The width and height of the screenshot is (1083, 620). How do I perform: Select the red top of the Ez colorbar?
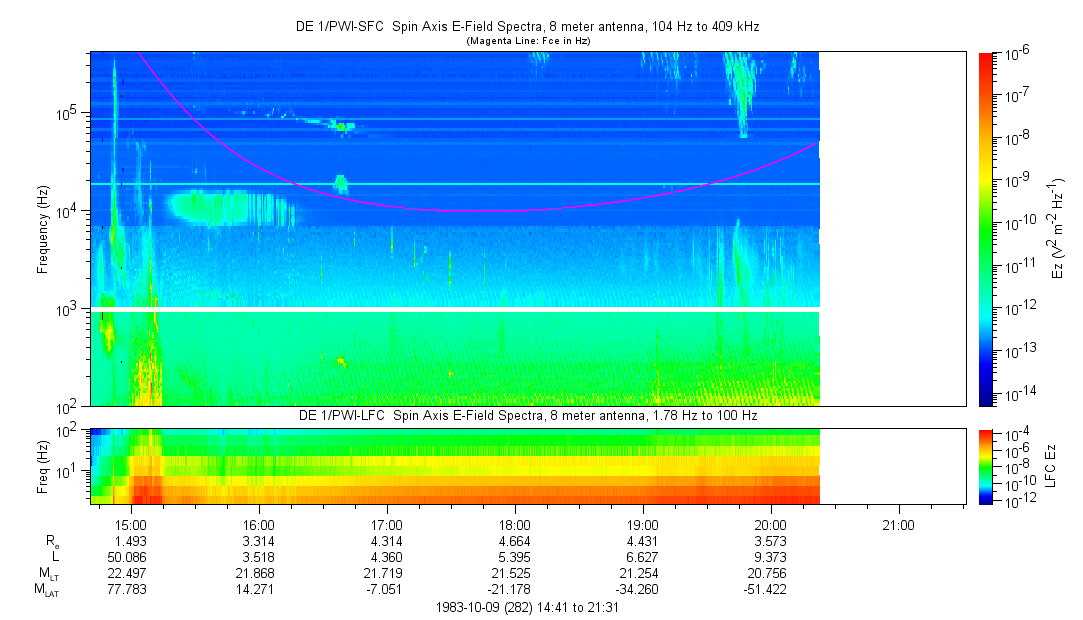click(986, 58)
